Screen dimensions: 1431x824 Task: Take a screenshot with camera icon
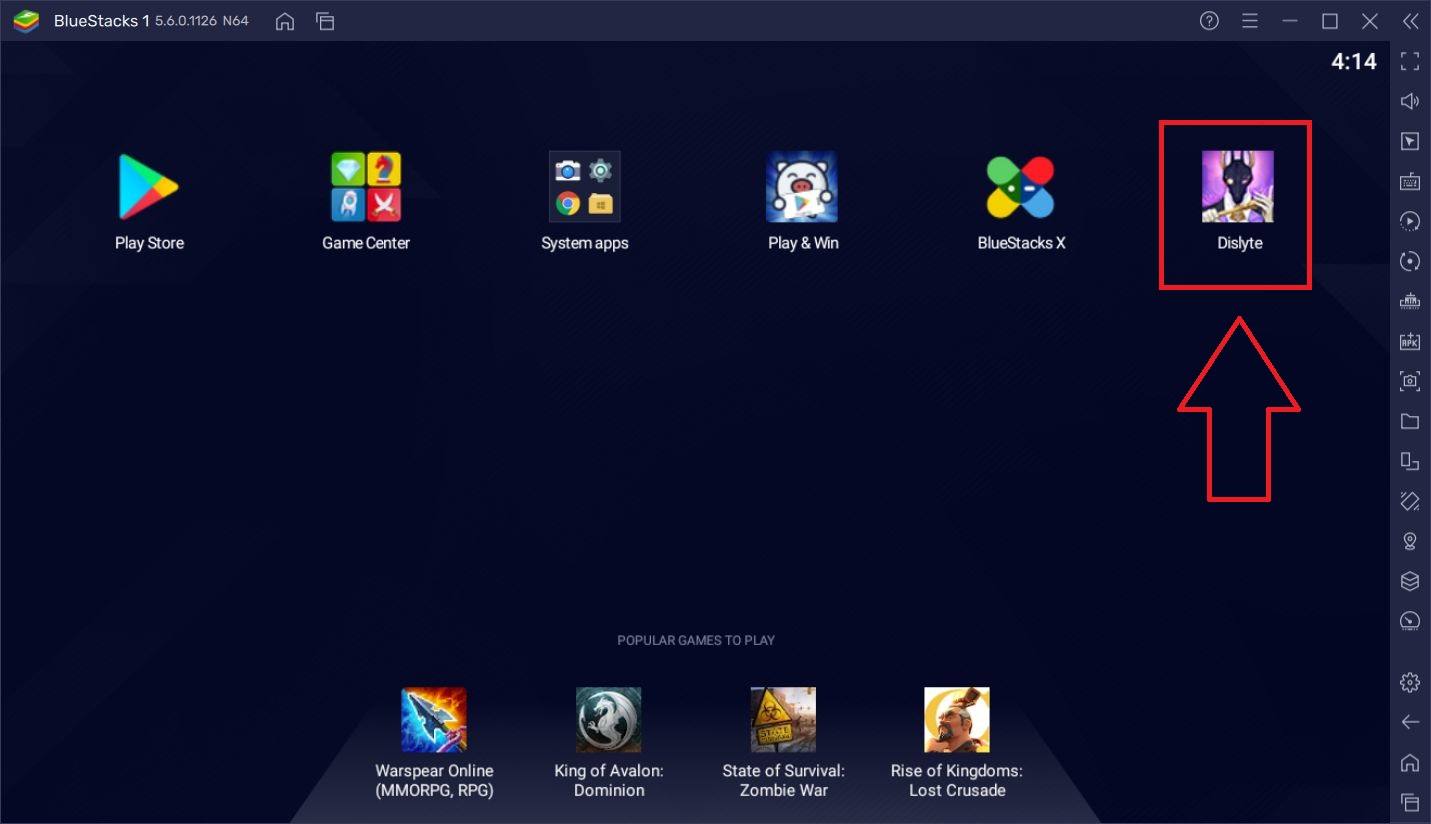click(1410, 381)
